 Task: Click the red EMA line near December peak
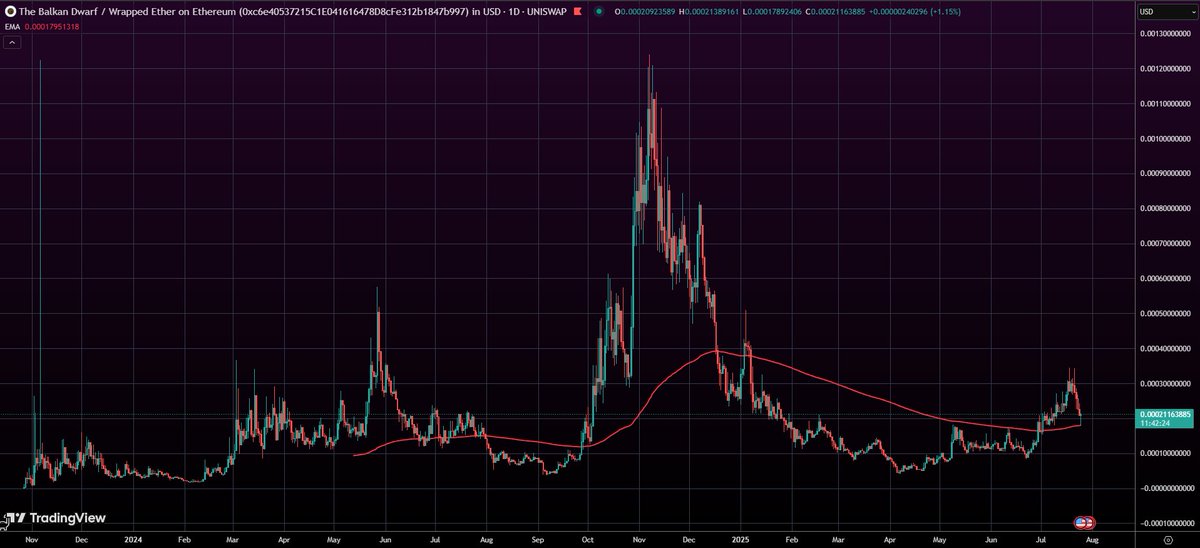[715, 351]
